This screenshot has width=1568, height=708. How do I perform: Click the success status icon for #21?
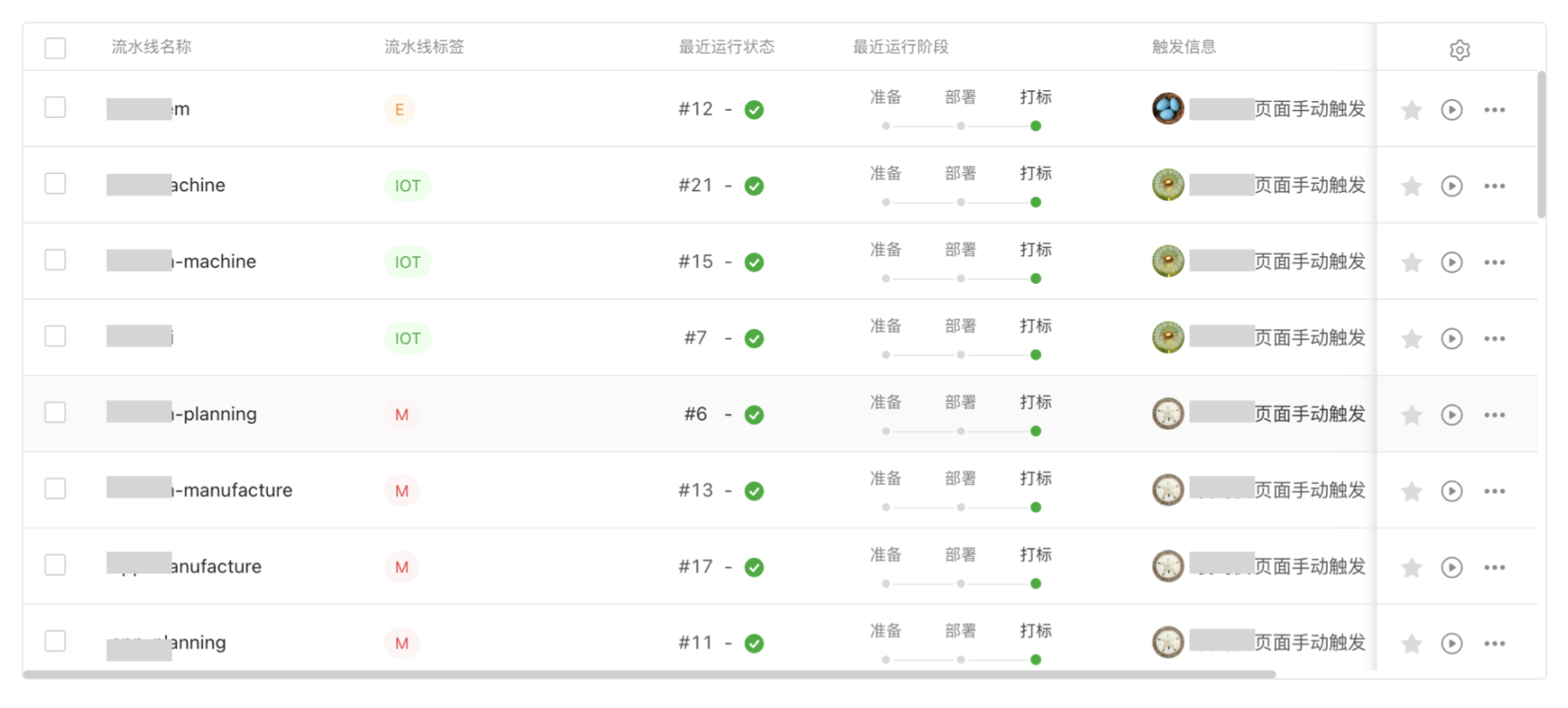pyautogui.click(x=755, y=186)
